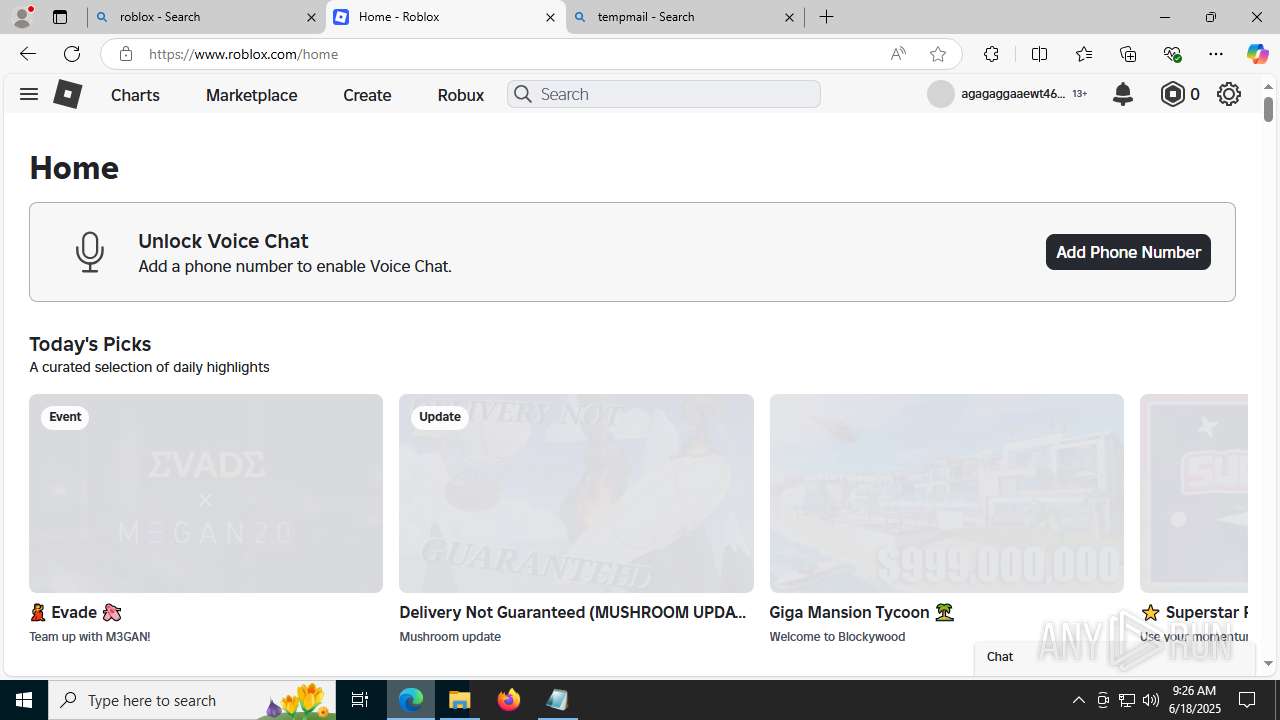Add this page to favorites star
This screenshot has width=1280, height=720.
pos(937,54)
